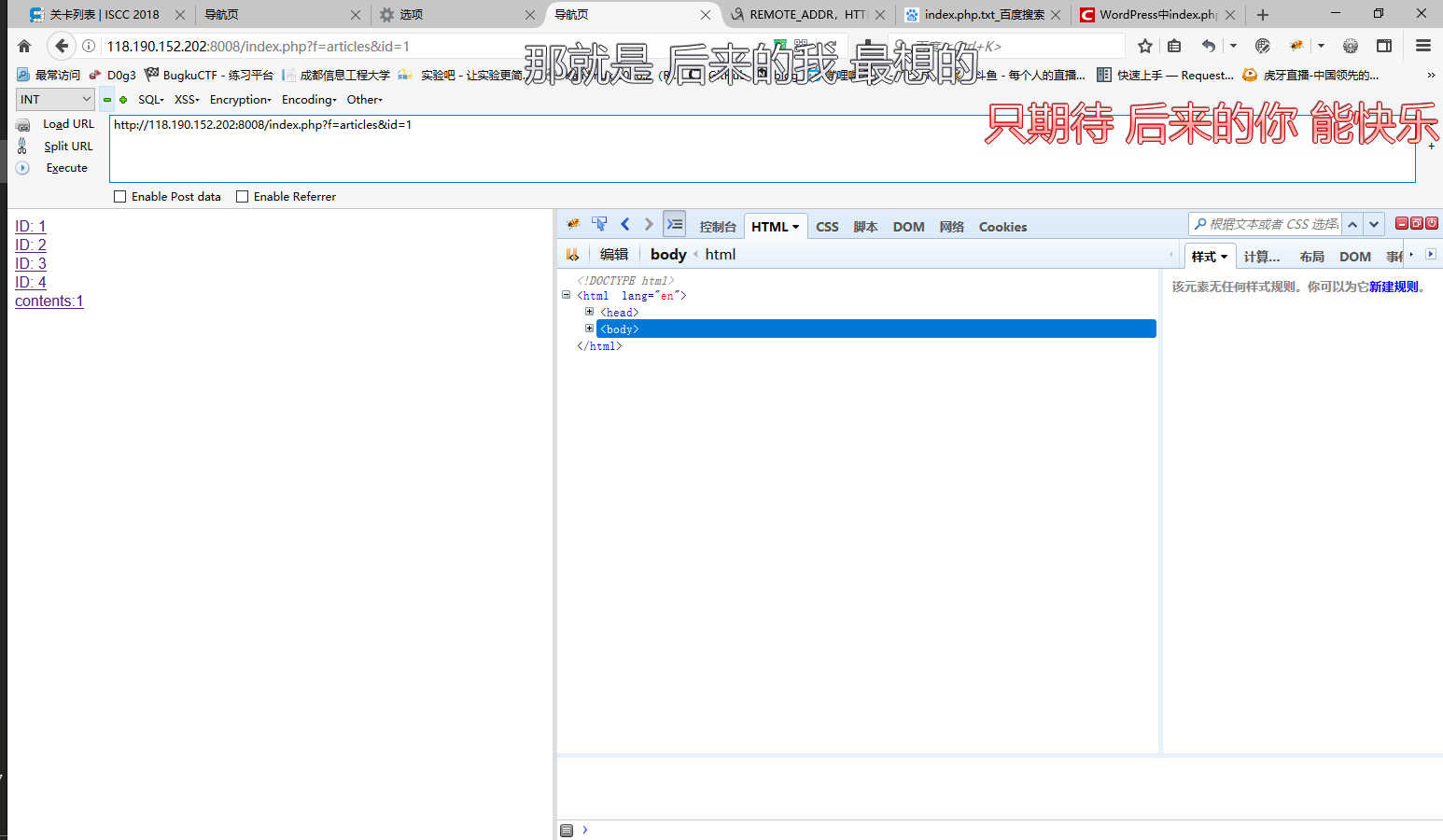
Task: Click HackBar green plus icon
Action: point(123,100)
